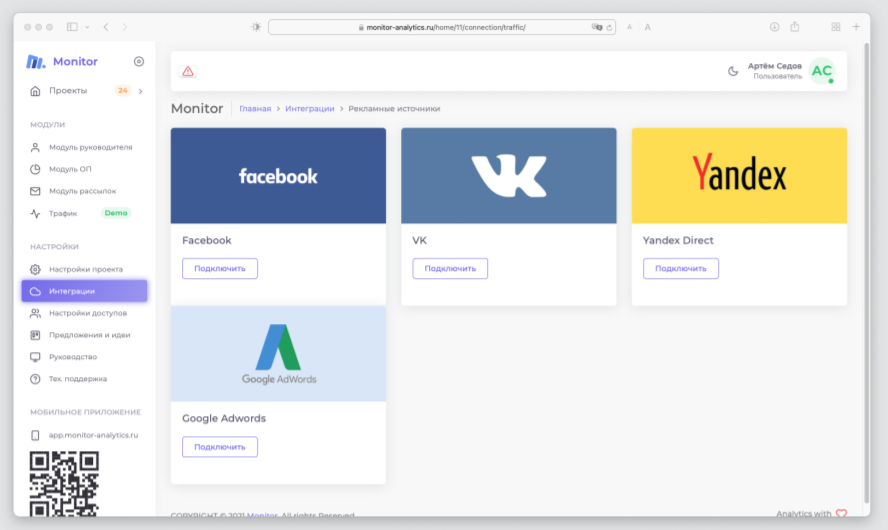Click the page vertical scrollbar

click(866, 272)
